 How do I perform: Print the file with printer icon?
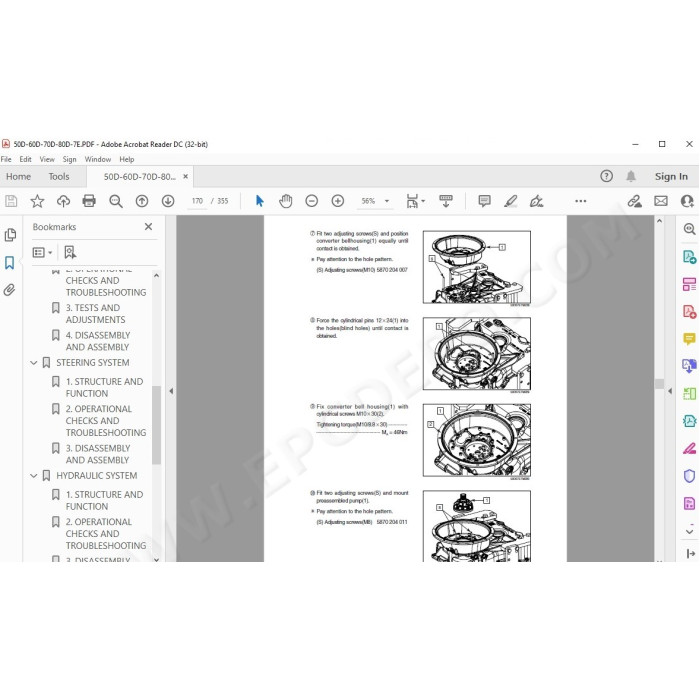coord(89,201)
